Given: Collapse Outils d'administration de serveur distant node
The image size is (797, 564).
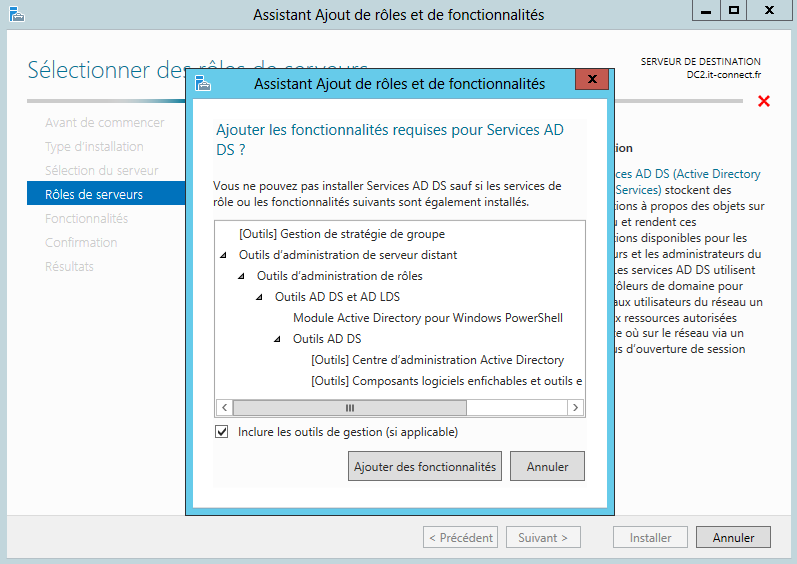Looking at the screenshot, I should pyautogui.click(x=224, y=255).
